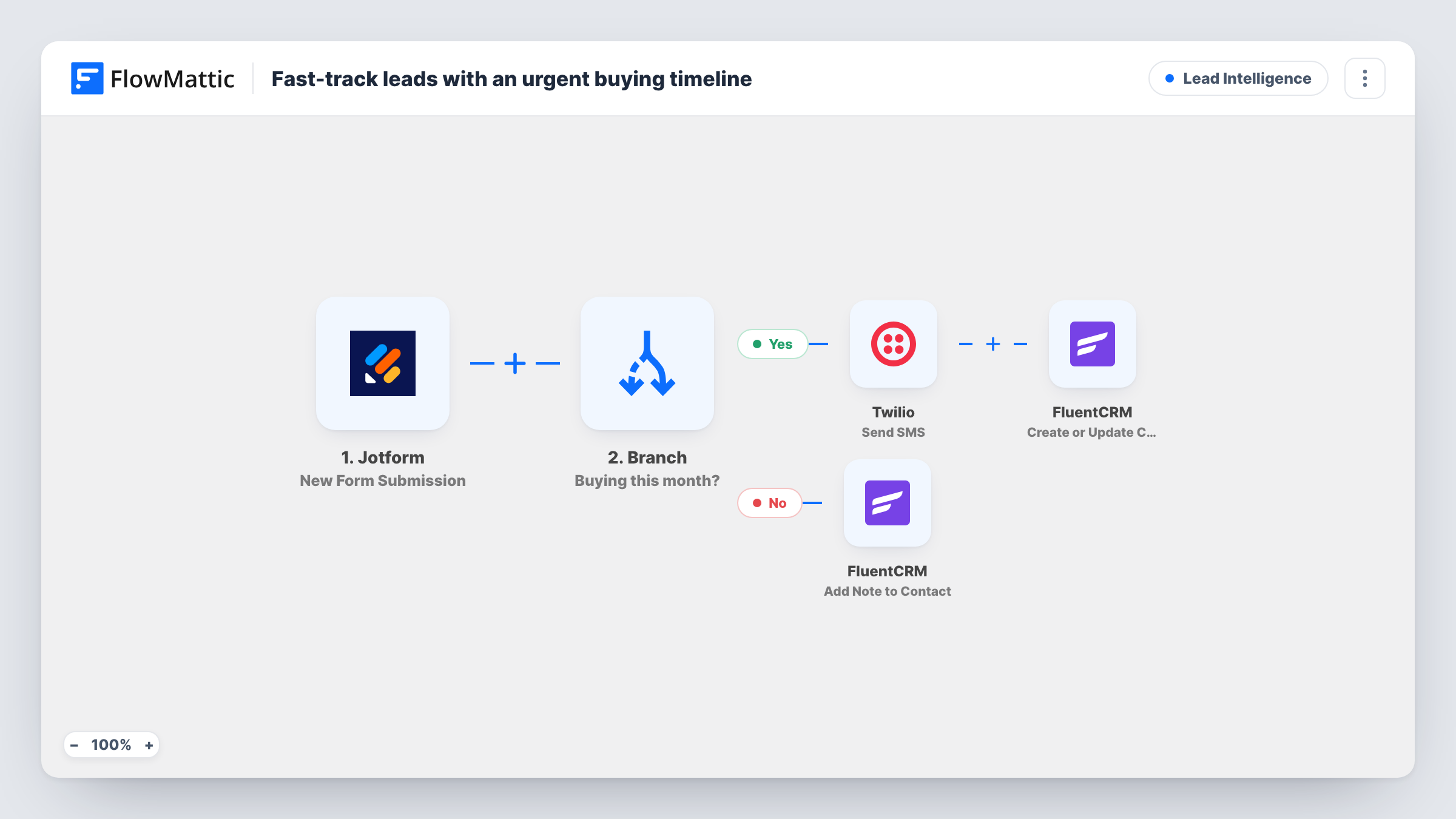Screen dimensions: 1456x819
Task: Click the workflow title text
Action: 511,79
